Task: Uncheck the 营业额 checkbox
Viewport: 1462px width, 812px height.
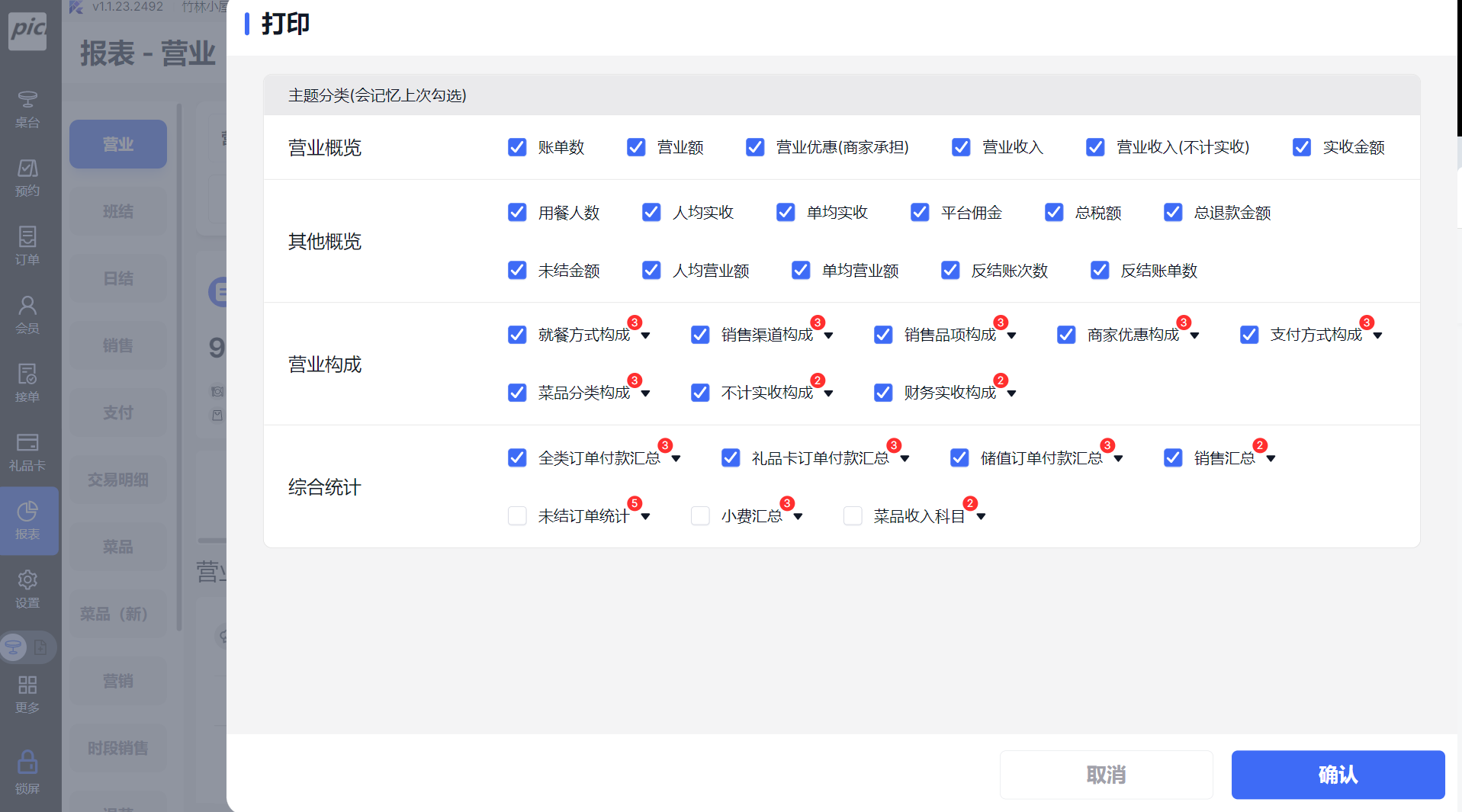Action: click(636, 147)
